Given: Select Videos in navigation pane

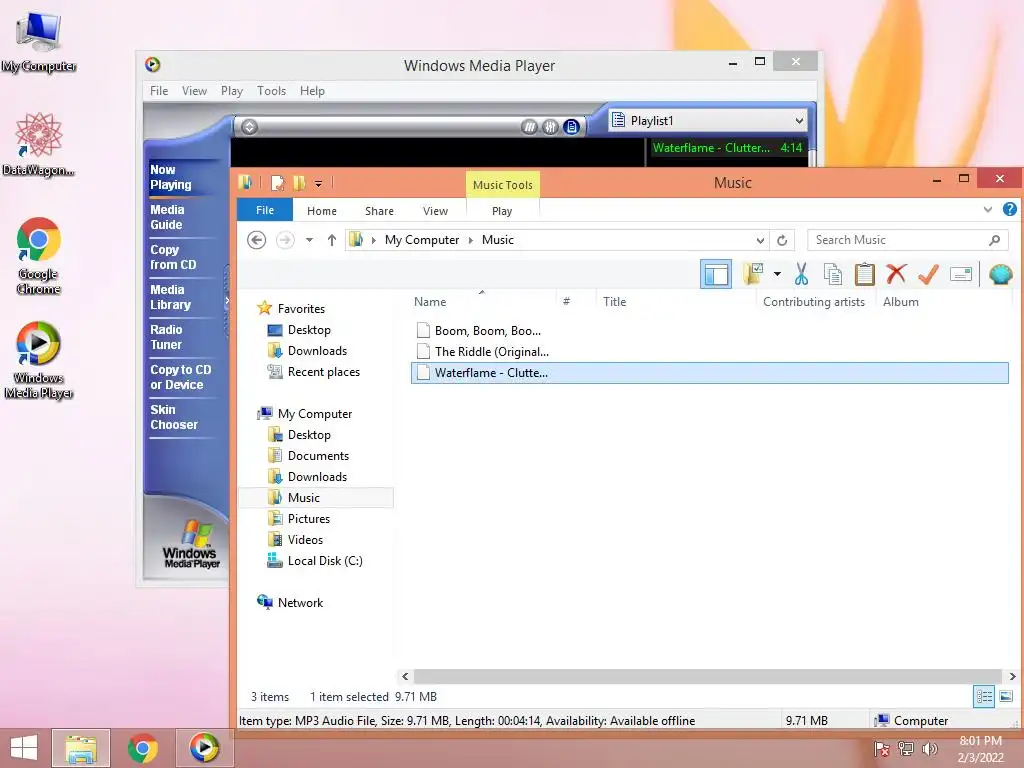Looking at the screenshot, I should (x=305, y=539).
